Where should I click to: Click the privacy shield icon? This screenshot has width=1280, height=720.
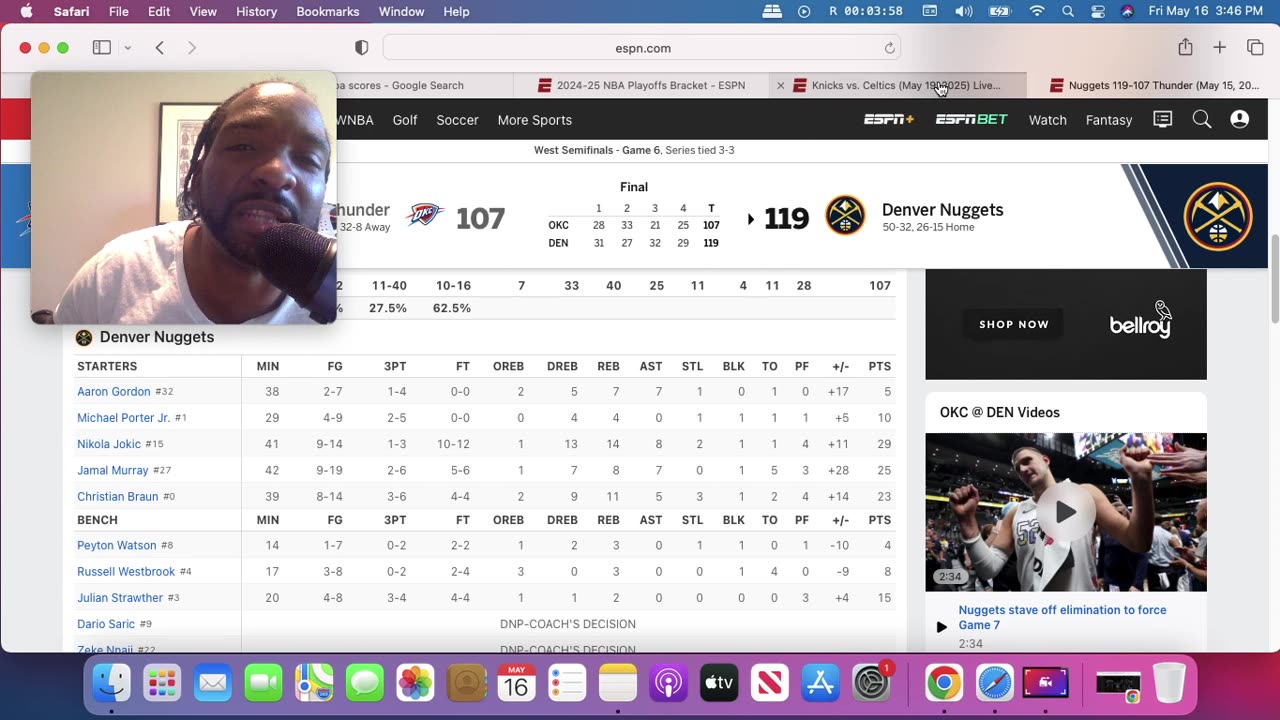tap(362, 48)
